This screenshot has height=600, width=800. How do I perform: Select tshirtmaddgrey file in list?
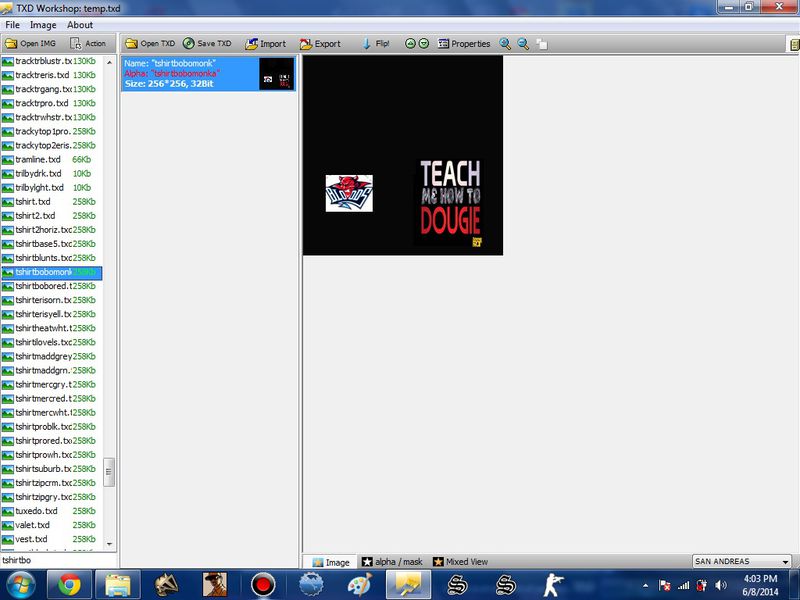pos(52,356)
